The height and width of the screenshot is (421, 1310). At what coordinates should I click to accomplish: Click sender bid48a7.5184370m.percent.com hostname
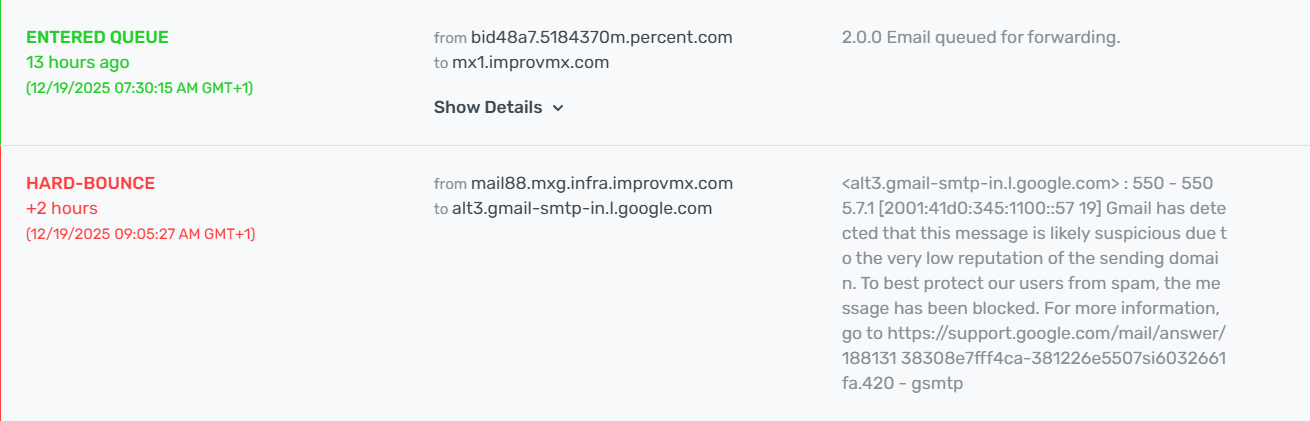pos(601,38)
